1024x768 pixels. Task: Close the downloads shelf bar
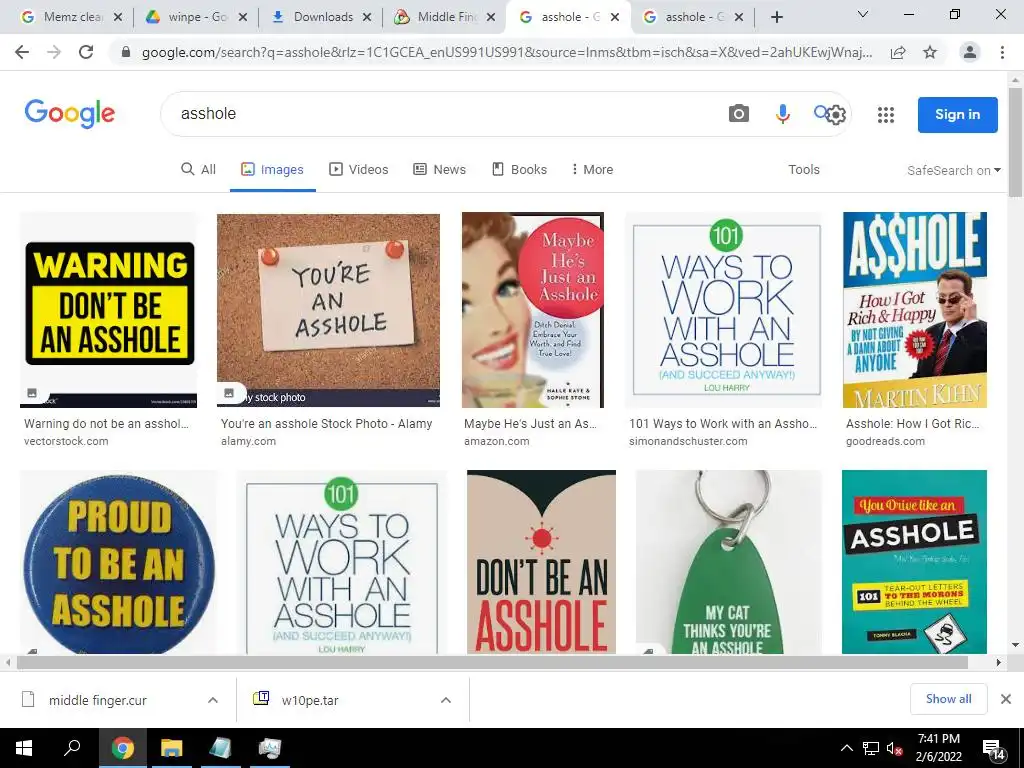(1006, 699)
